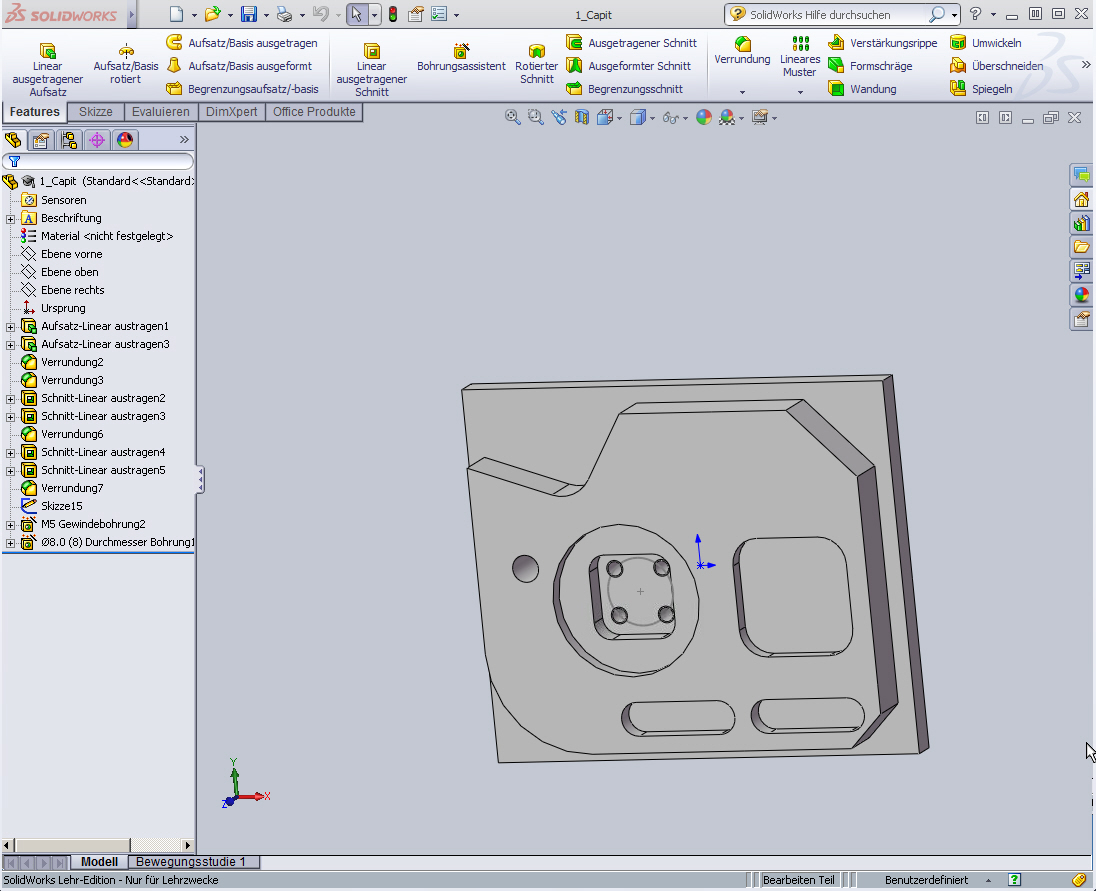
Task: Open Verrundung dropdown arrow
Action: pos(742,92)
